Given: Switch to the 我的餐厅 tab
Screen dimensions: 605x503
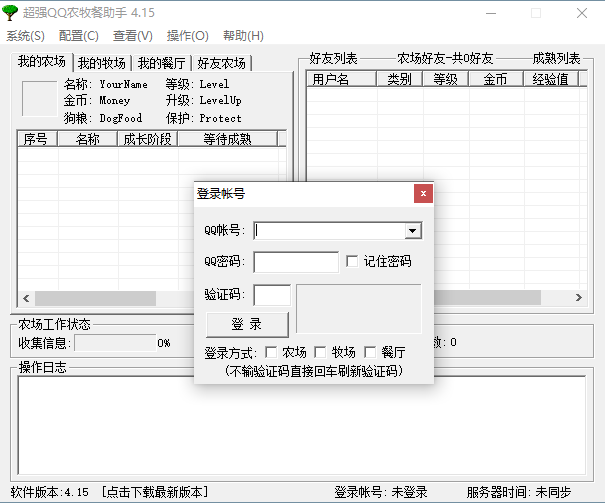Looking at the screenshot, I should [162, 63].
